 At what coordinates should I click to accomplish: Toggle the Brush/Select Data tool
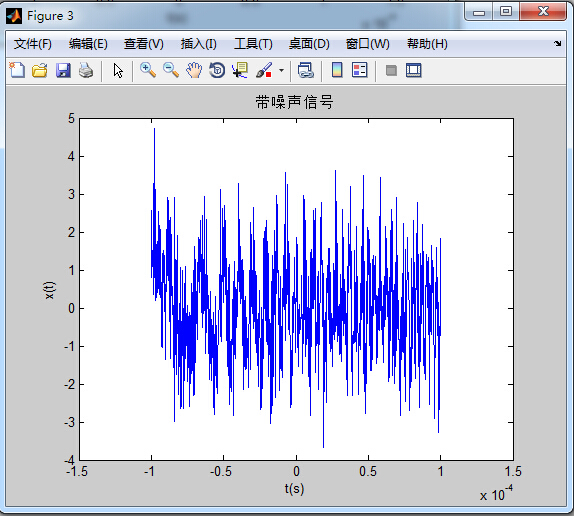[264, 70]
